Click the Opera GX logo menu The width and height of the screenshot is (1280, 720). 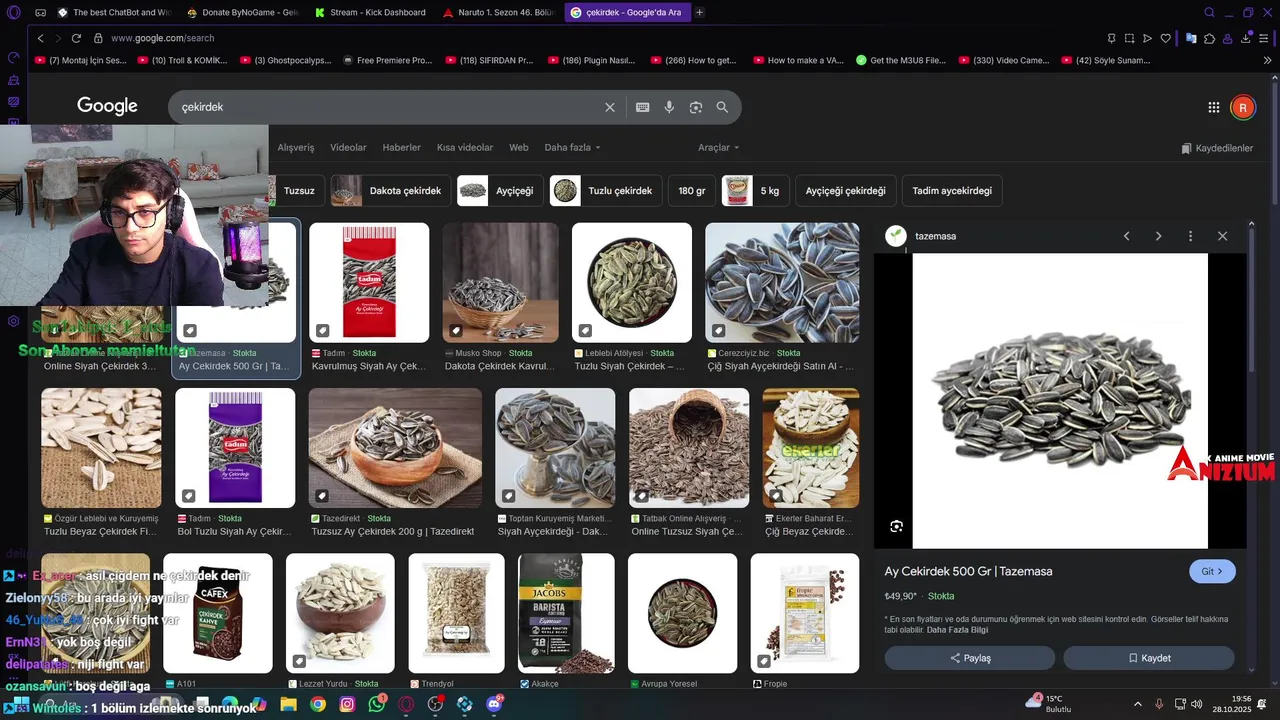[13, 13]
